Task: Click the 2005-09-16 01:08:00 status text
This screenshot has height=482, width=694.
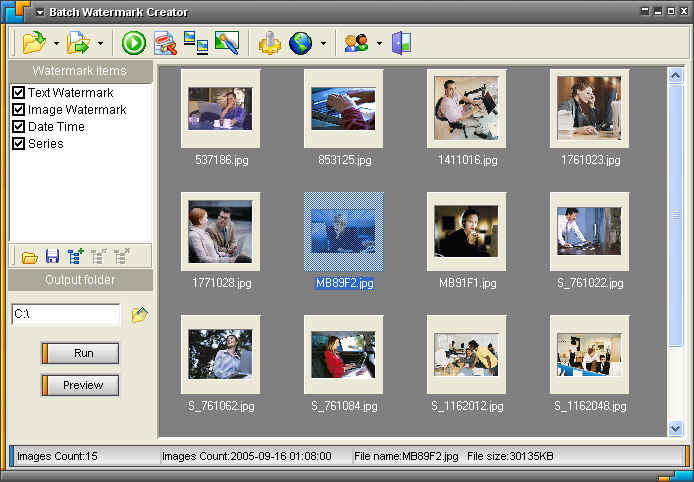Action: [x=281, y=456]
